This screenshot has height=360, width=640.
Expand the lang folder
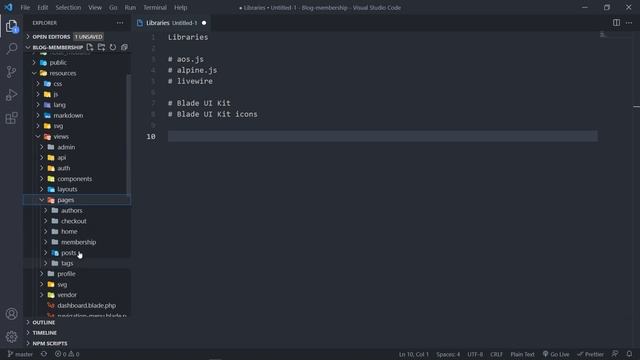[x=60, y=105]
